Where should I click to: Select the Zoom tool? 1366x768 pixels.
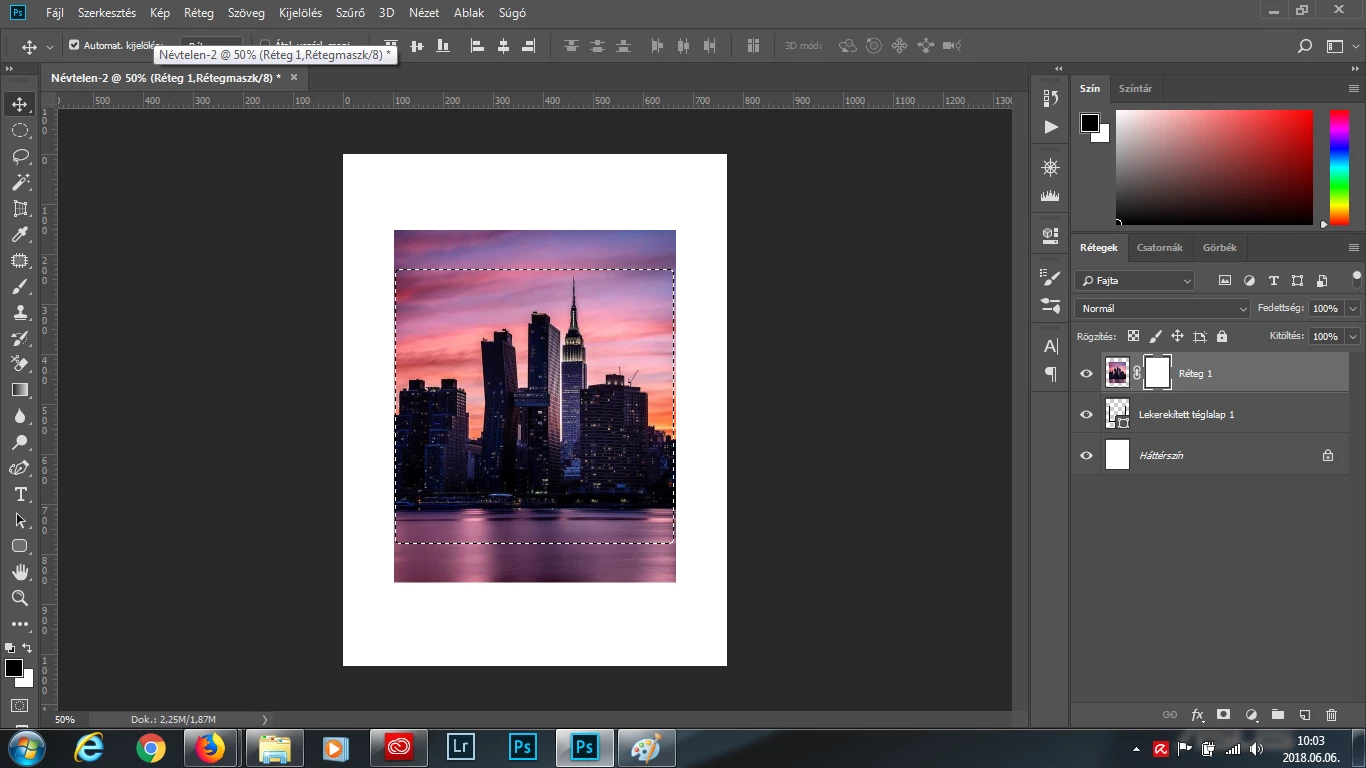[20, 598]
